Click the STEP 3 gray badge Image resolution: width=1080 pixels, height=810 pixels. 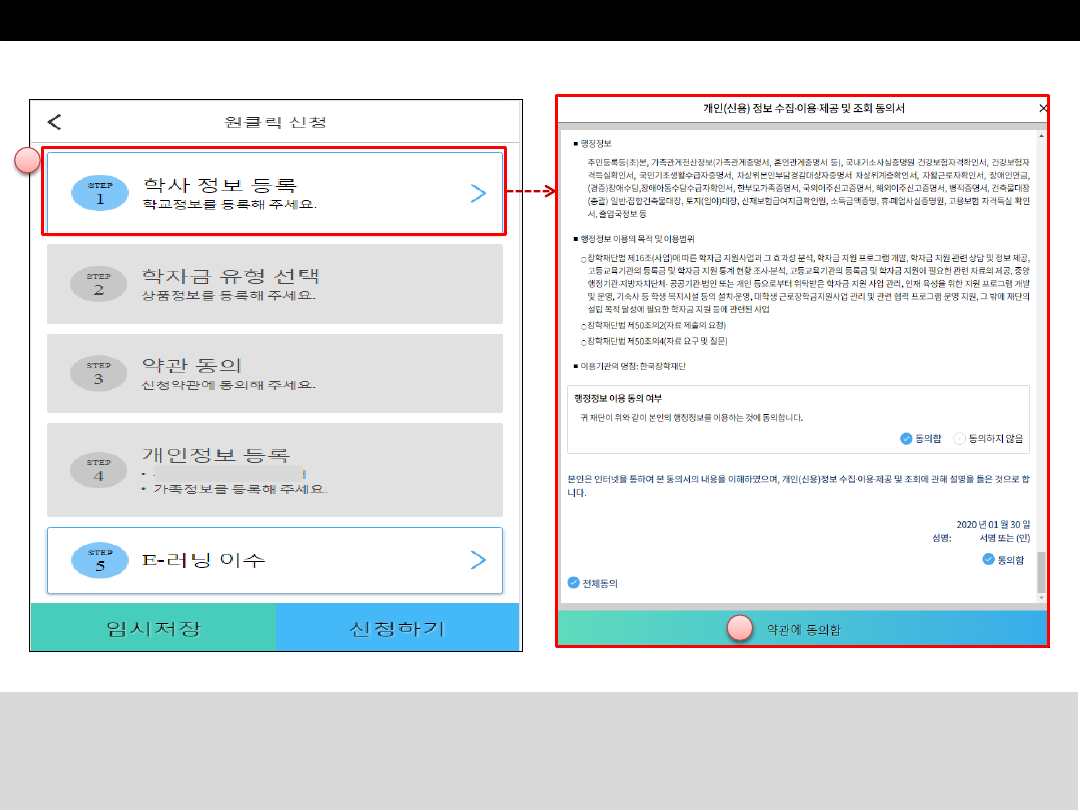[x=100, y=373]
